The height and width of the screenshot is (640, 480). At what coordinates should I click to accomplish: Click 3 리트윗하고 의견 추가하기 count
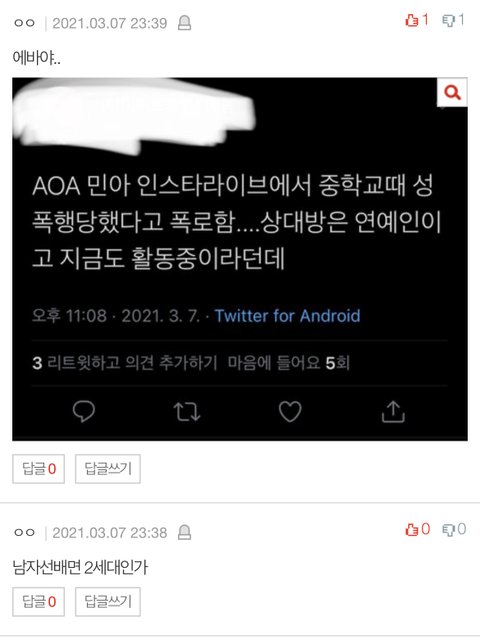[124, 362]
